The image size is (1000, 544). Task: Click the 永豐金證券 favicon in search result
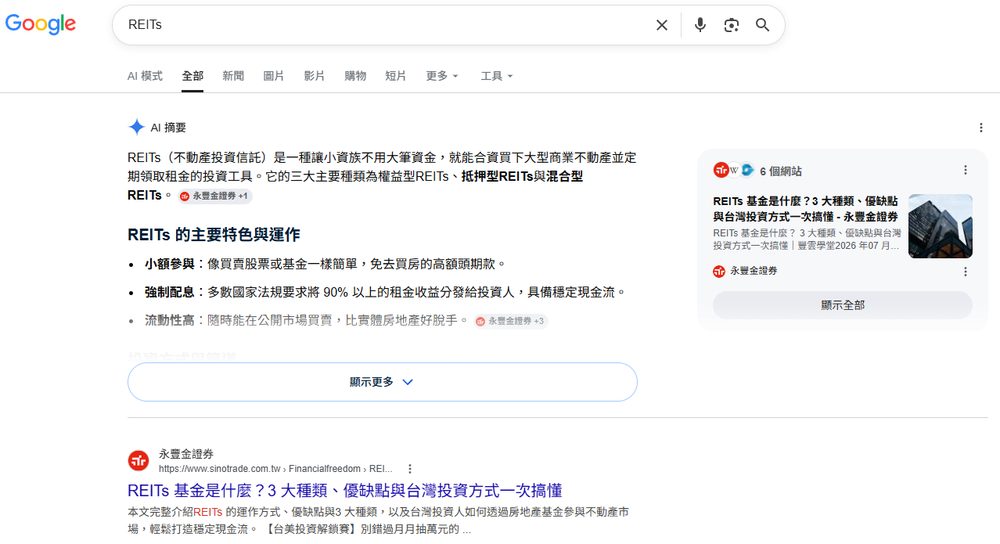pyautogui.click(x=138, y=460)
